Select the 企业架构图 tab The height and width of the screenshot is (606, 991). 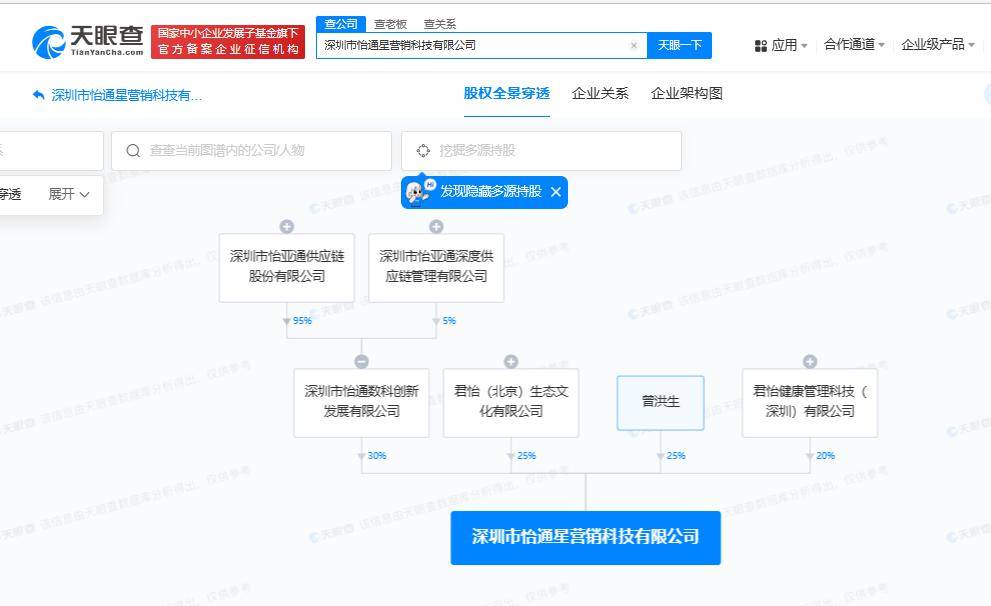coord(687,94)
